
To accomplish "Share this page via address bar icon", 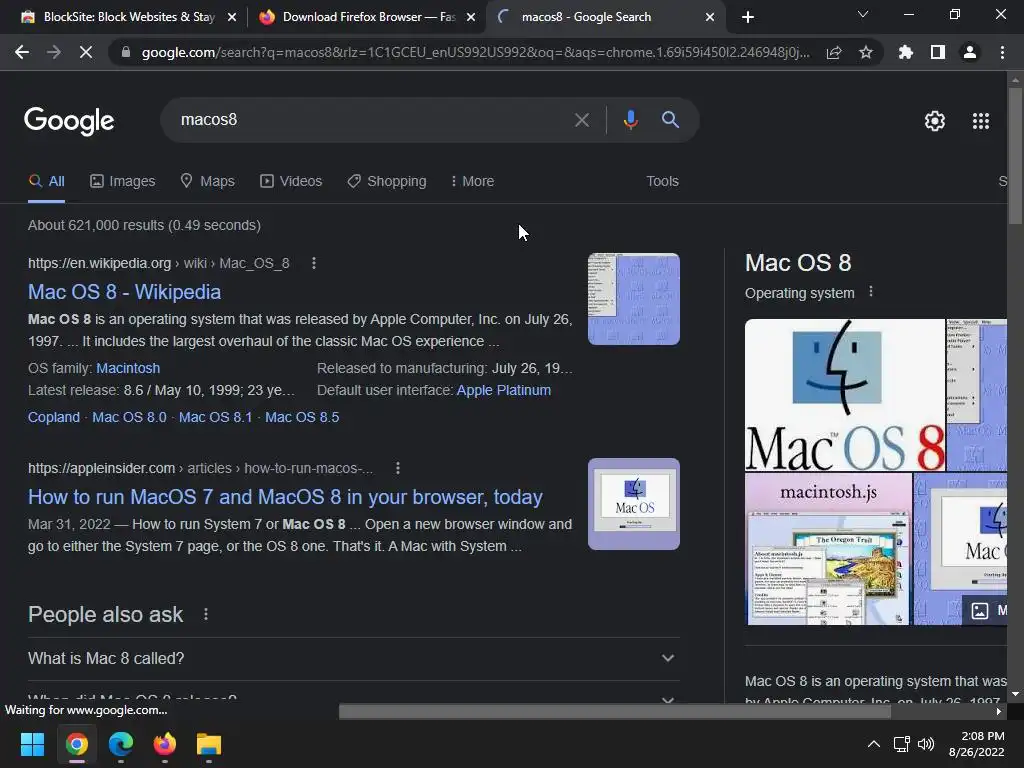I will [834, 52].
